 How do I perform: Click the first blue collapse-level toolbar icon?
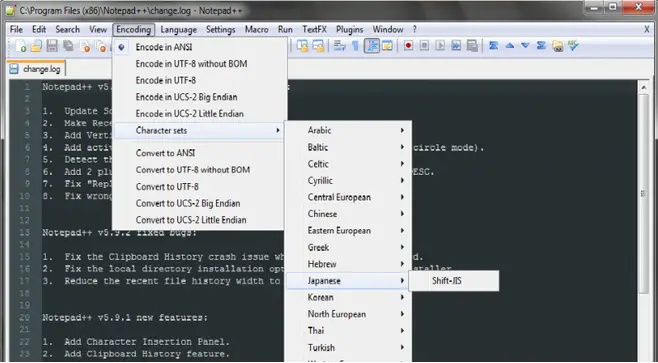(x=494, y=46)
